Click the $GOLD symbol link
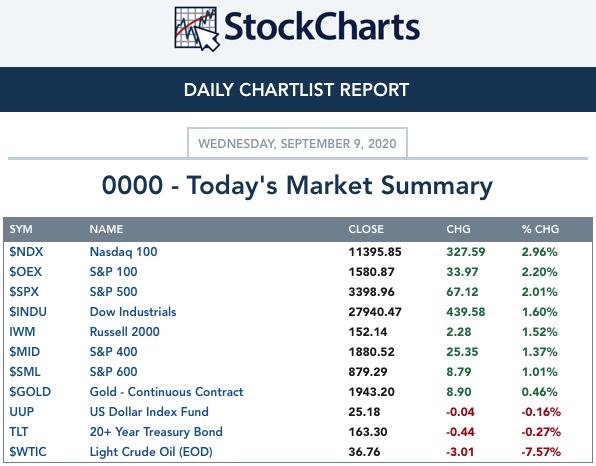 [x=30, y=392]
